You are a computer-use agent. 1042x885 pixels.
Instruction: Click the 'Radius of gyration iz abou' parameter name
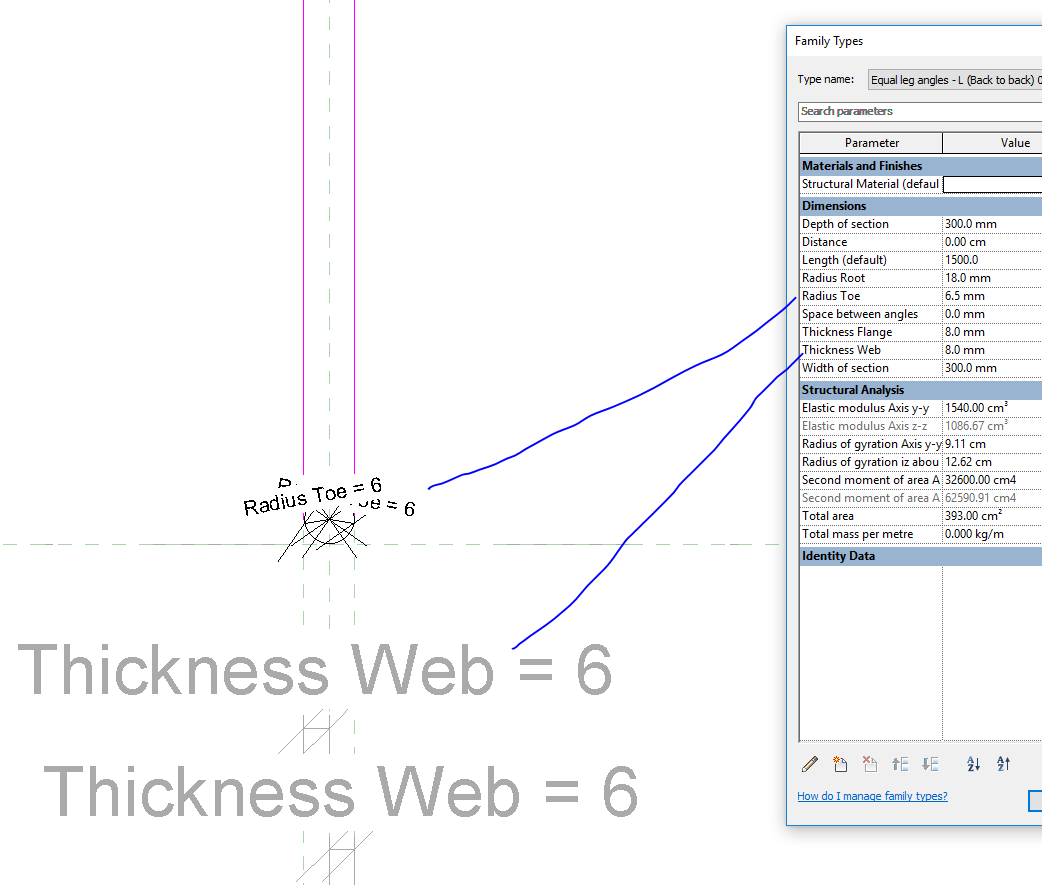pyautogui.click(x=871, y=462)
